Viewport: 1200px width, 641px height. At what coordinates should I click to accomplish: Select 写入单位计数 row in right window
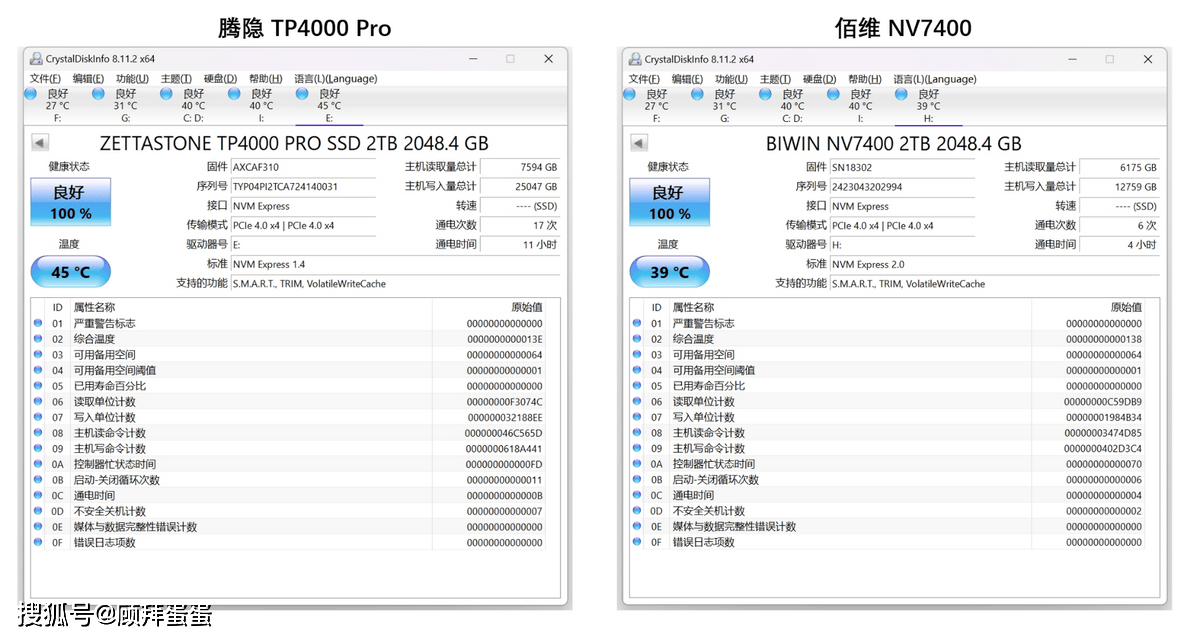click(x=895, y=417)
